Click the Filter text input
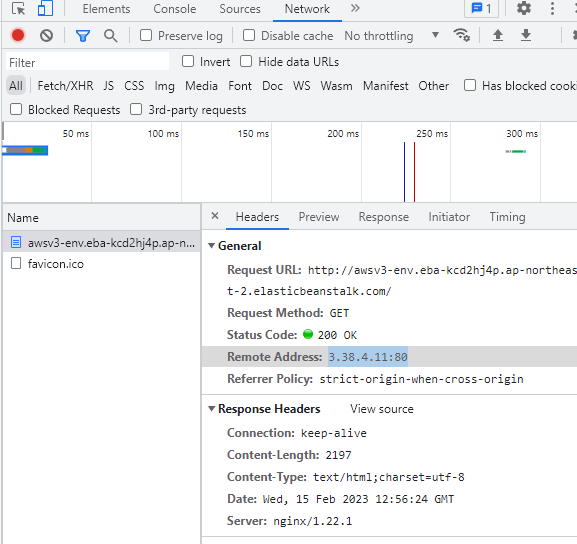The width and height of the screenshot is (577, 544). pos(87,62)
